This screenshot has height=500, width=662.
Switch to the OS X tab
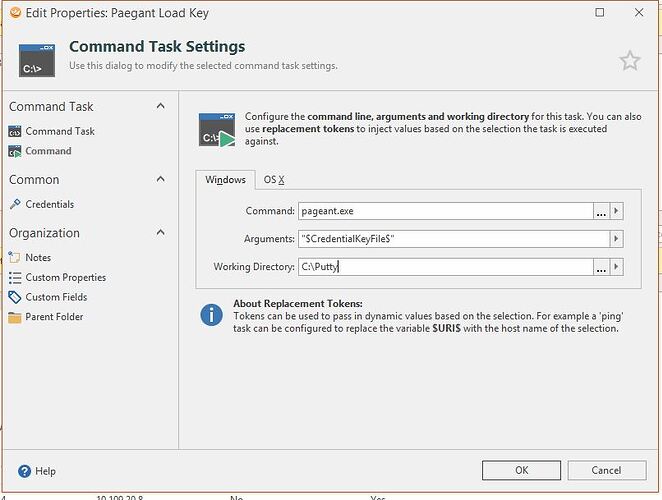click(x=274, y=180)
